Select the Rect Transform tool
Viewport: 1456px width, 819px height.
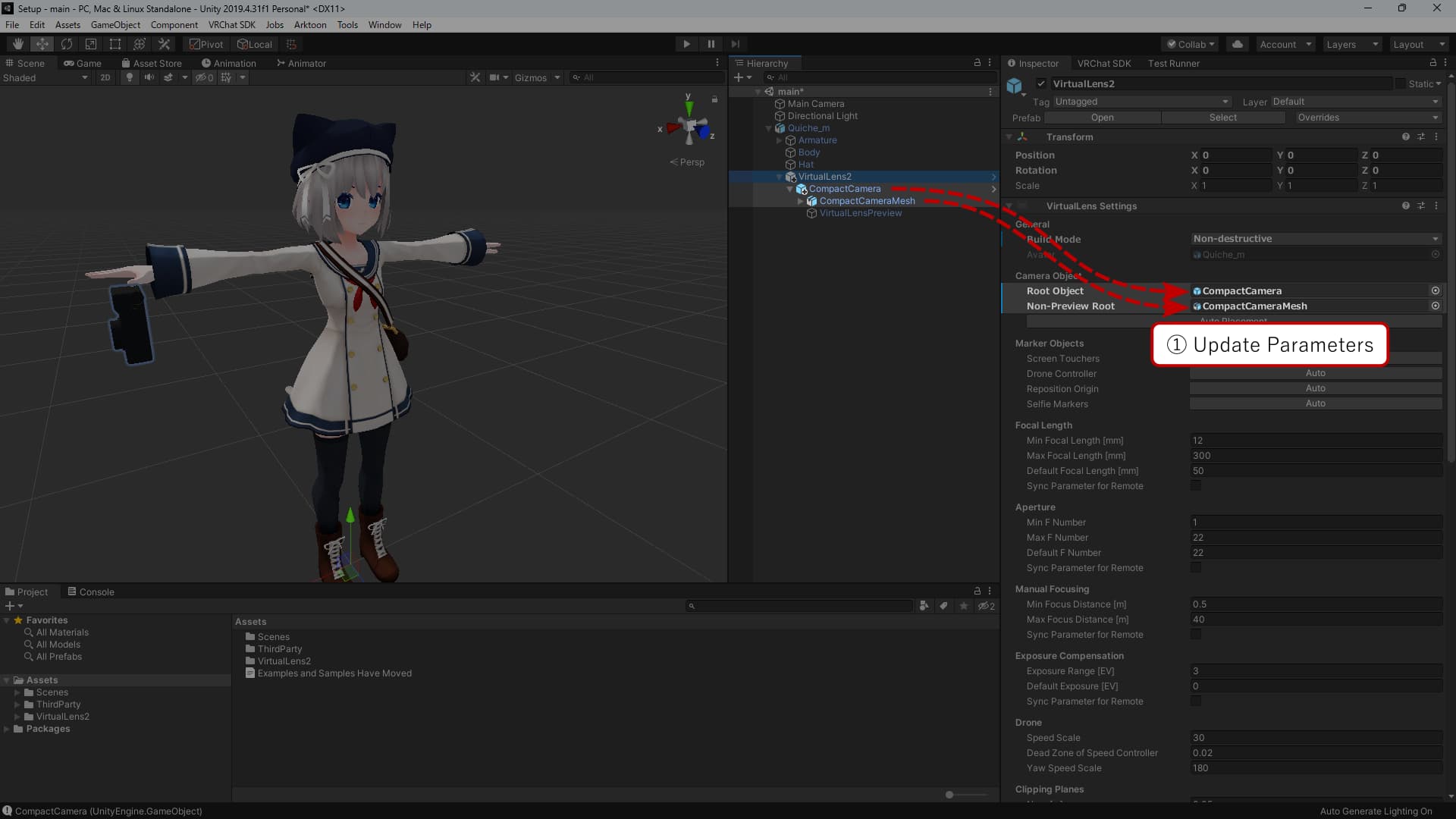115,44
